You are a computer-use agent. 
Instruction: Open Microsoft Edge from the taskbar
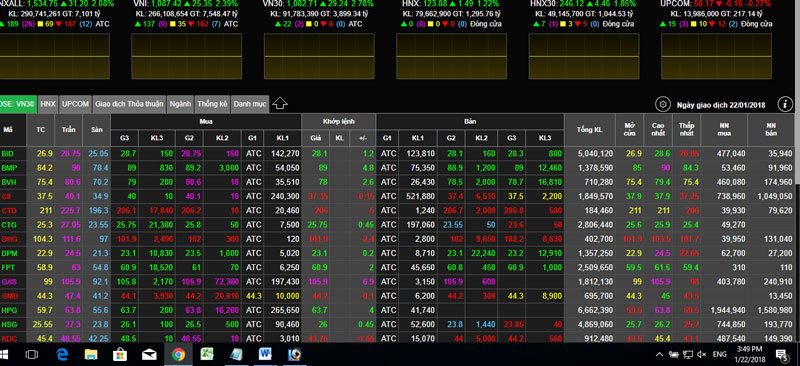pos(63,355)
